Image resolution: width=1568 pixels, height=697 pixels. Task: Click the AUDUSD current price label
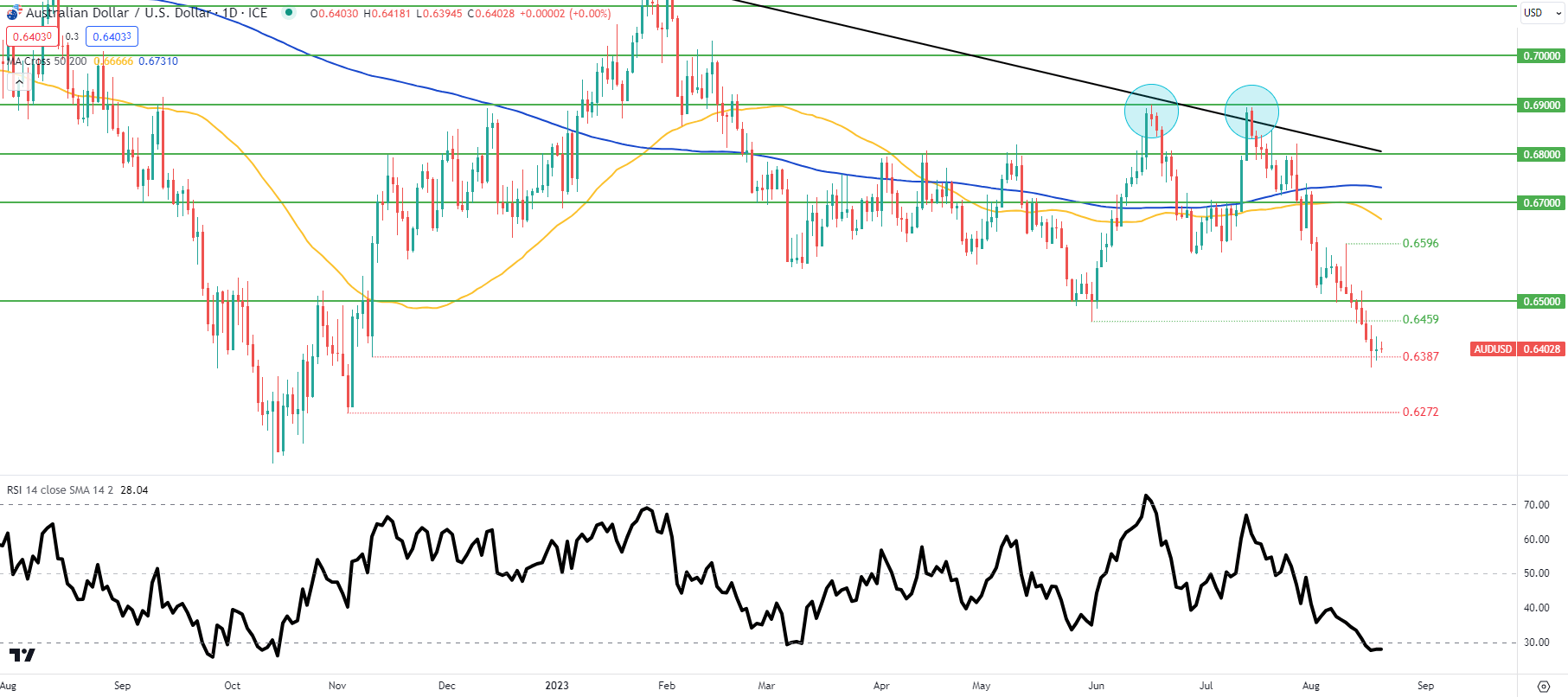1518,349
